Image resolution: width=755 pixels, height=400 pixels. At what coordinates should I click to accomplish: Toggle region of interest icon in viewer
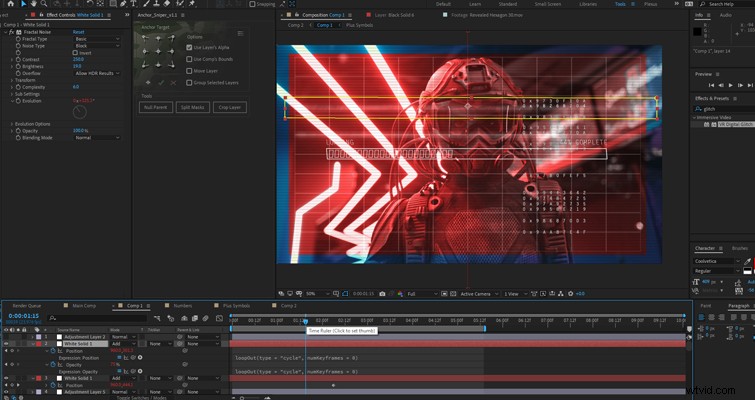coord(444,294)
